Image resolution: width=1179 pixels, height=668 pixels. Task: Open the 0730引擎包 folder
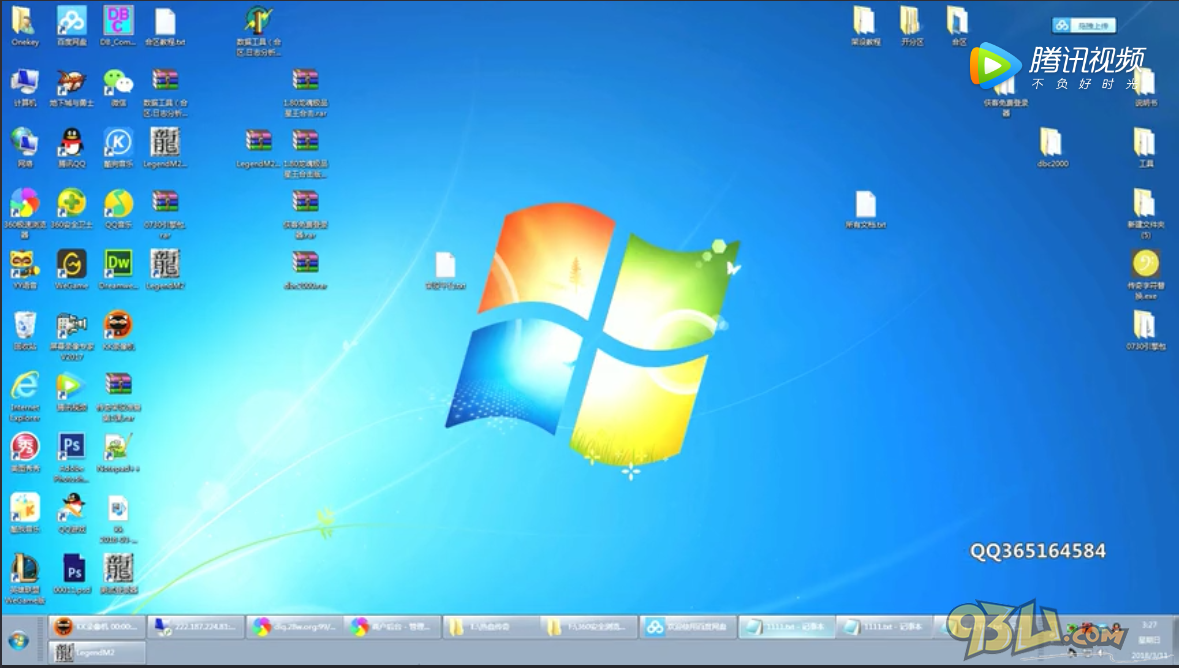tap(1145, 331)
